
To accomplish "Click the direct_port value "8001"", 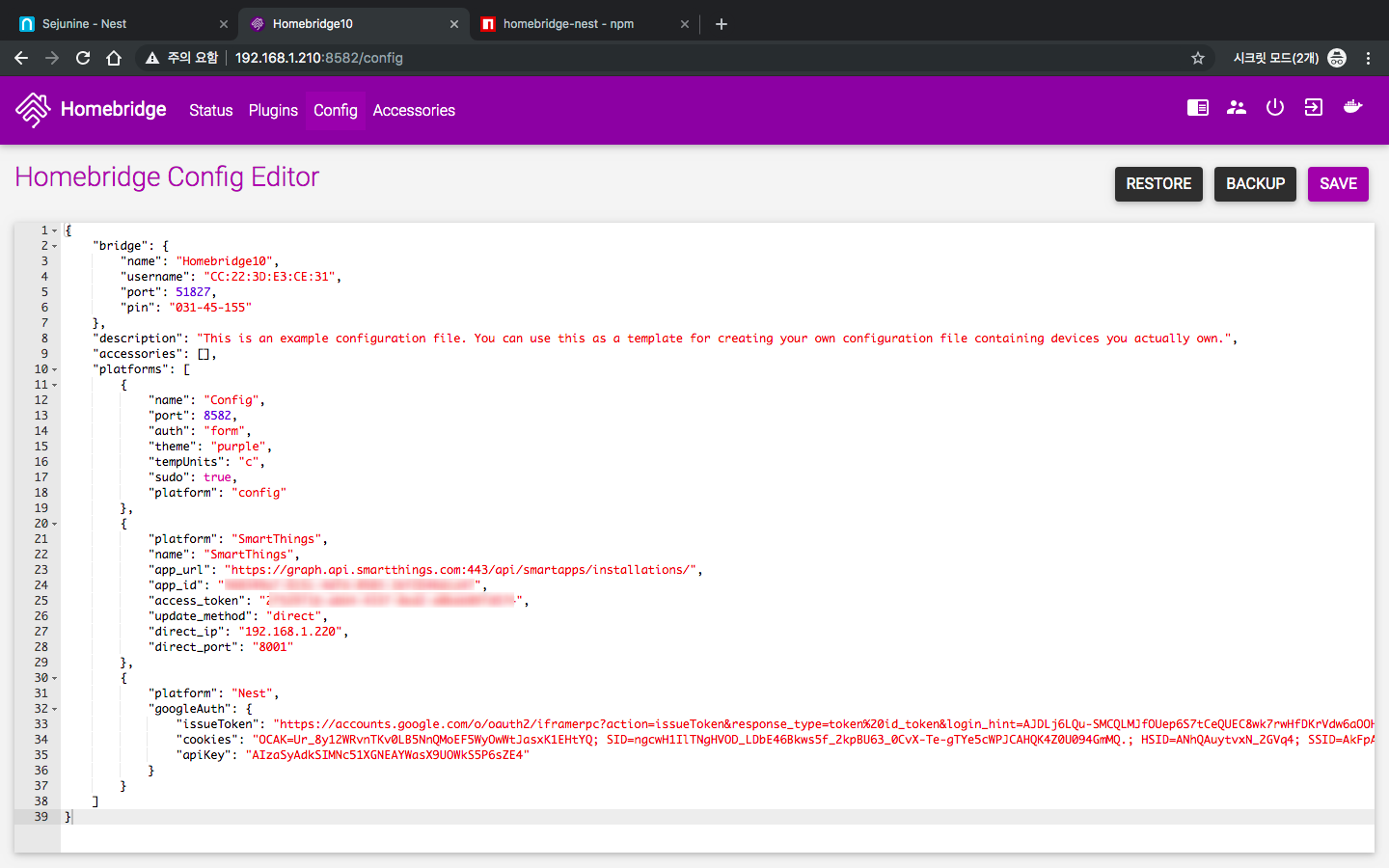I will click(273, 647).
